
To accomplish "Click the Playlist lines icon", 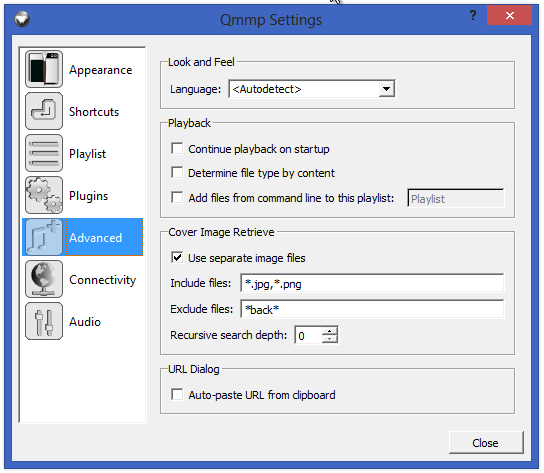I will [x=44, y=153].
